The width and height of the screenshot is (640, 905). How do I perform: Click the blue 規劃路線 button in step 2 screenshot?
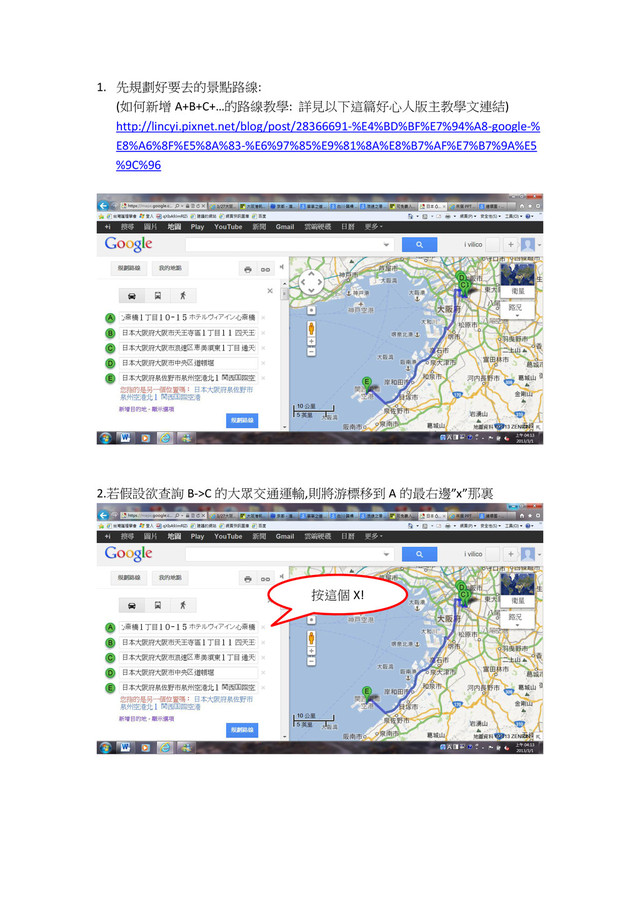click(x=242, y=730)
